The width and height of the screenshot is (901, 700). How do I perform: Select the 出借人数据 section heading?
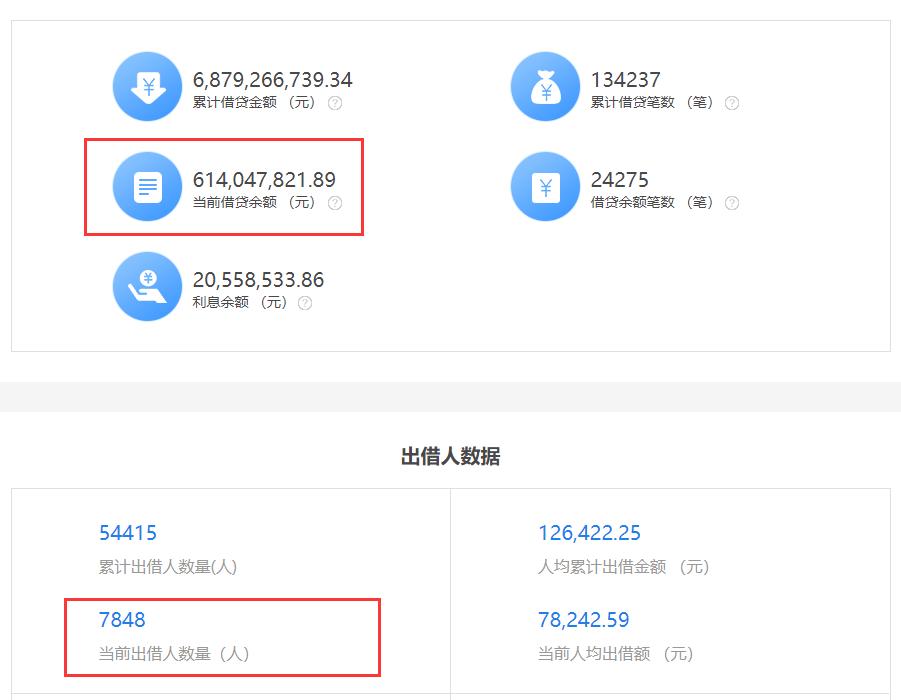click(x=450, y=455)
